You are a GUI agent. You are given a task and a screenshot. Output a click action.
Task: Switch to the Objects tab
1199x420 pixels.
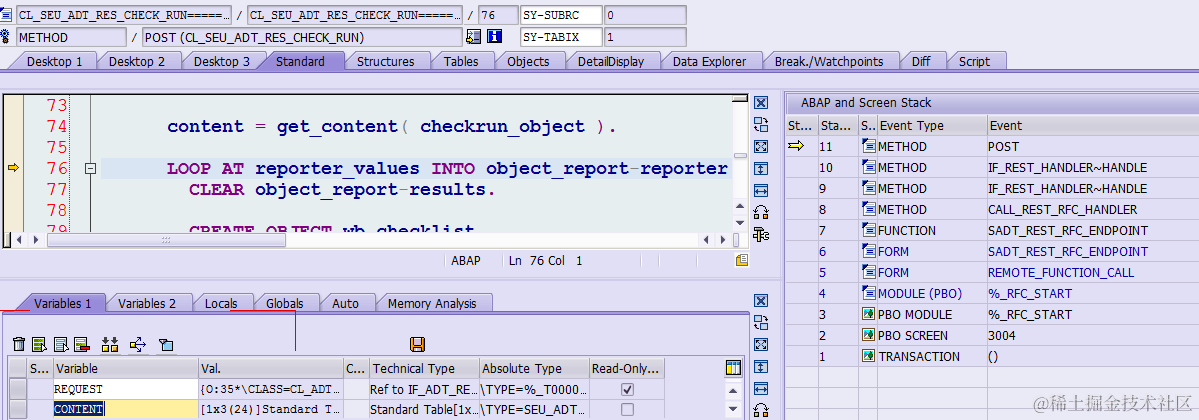(x=528, y=61)
